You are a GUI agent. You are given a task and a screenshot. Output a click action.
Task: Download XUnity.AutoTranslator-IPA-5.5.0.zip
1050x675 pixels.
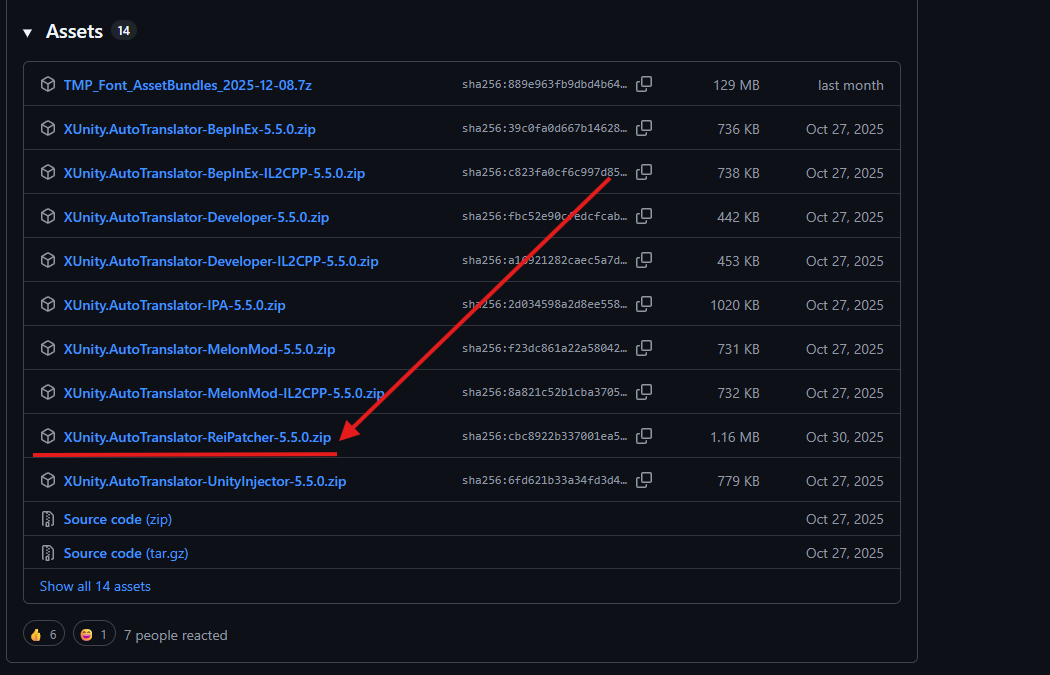(x=174, y=305)
